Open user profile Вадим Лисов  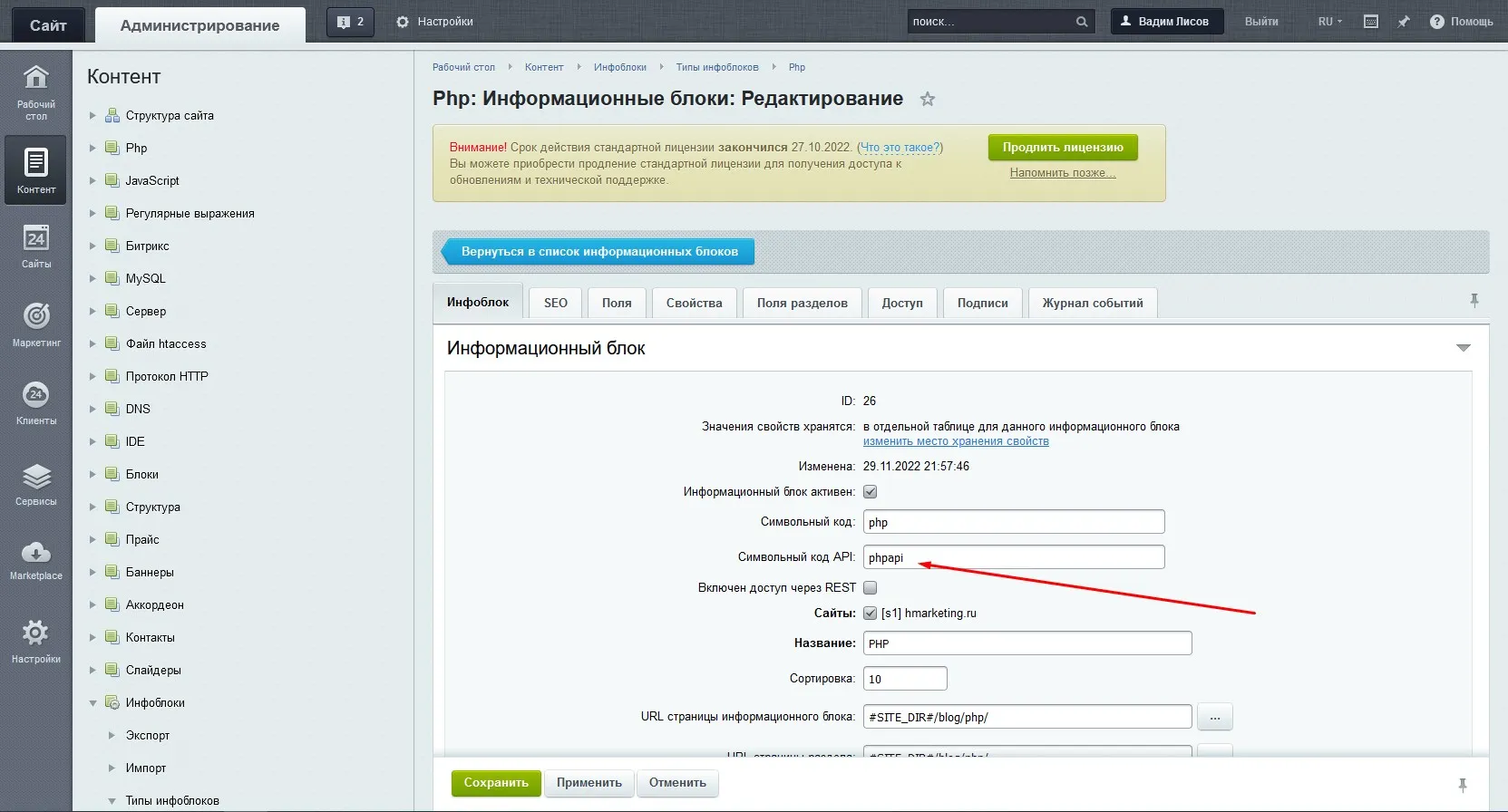pos(1167,22)
